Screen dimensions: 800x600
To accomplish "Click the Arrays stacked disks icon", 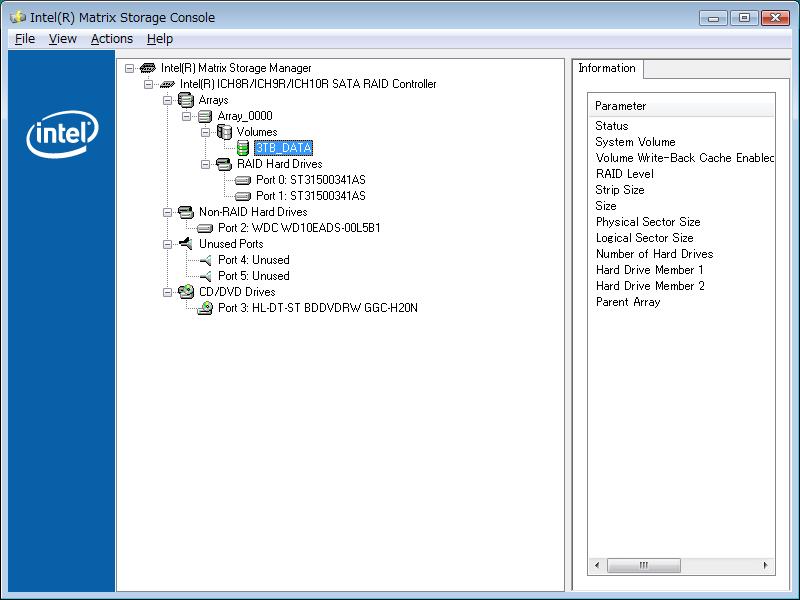I will tap(186, 100).
